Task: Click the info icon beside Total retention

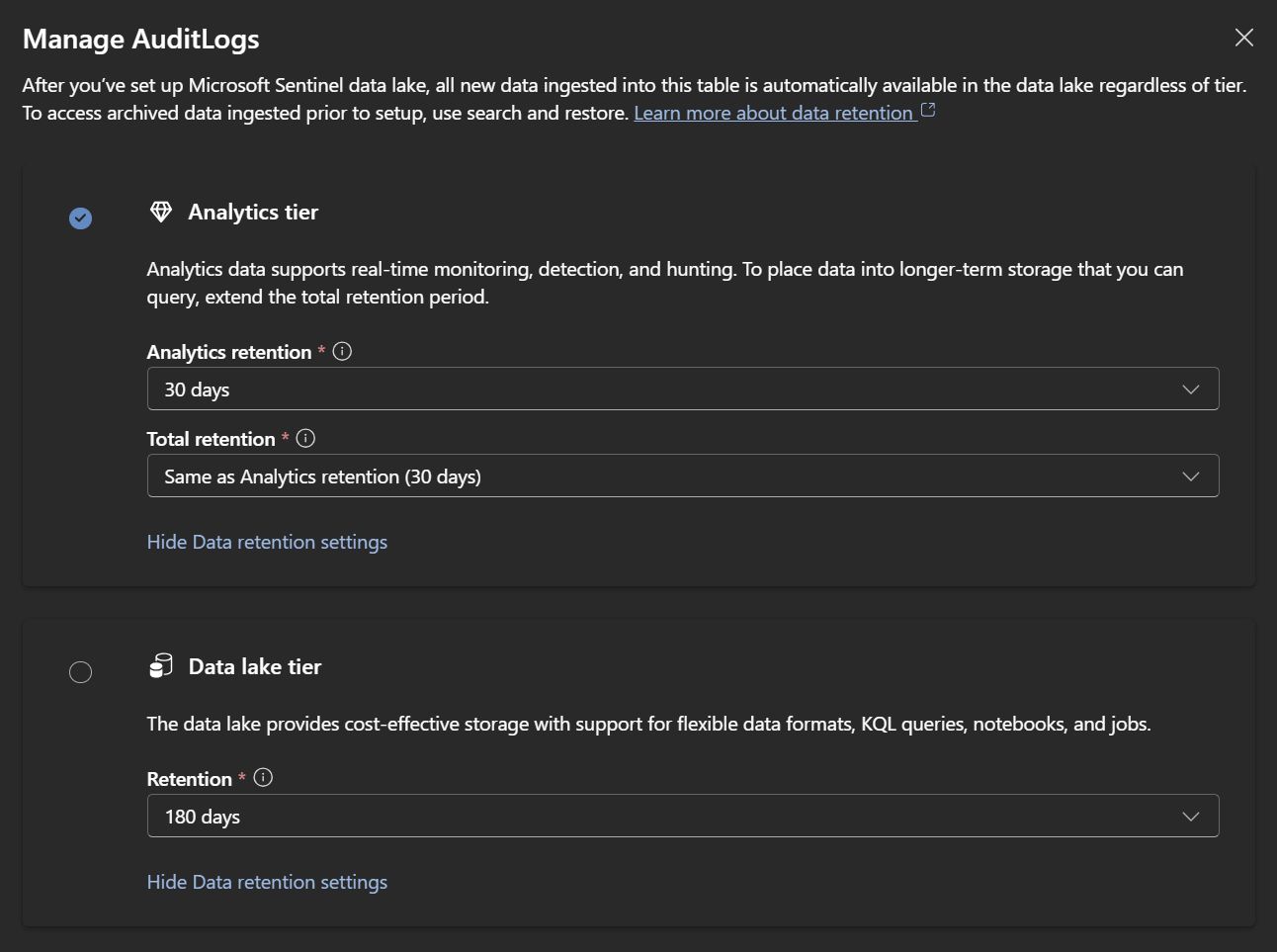Action: point(304,438)
